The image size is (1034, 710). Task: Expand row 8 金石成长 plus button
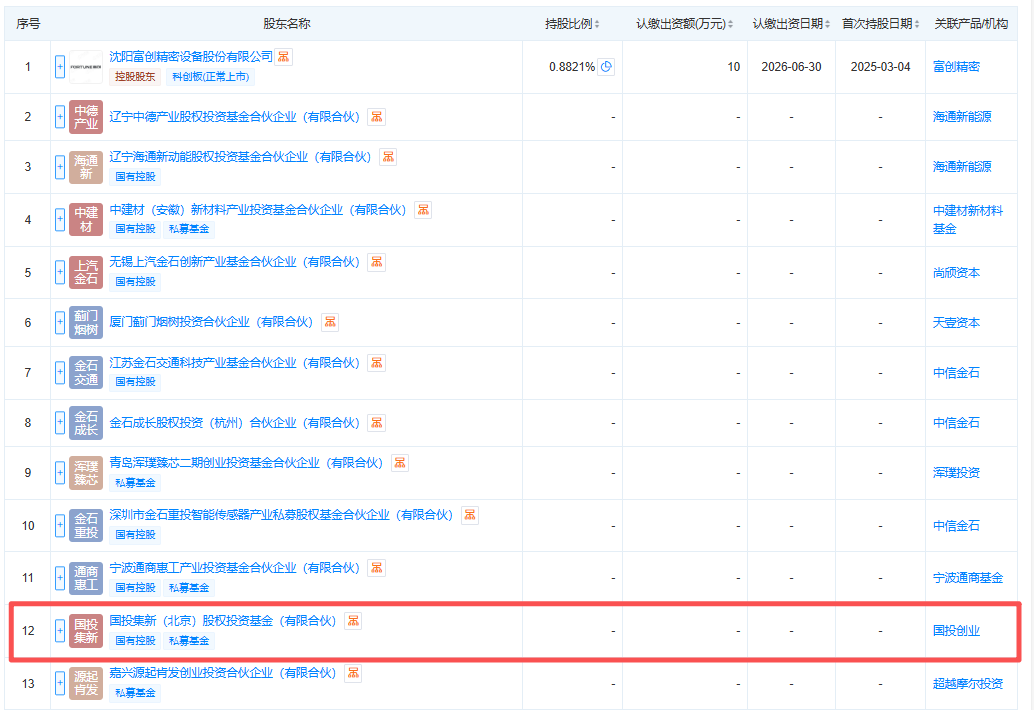(x=60, y=423)
